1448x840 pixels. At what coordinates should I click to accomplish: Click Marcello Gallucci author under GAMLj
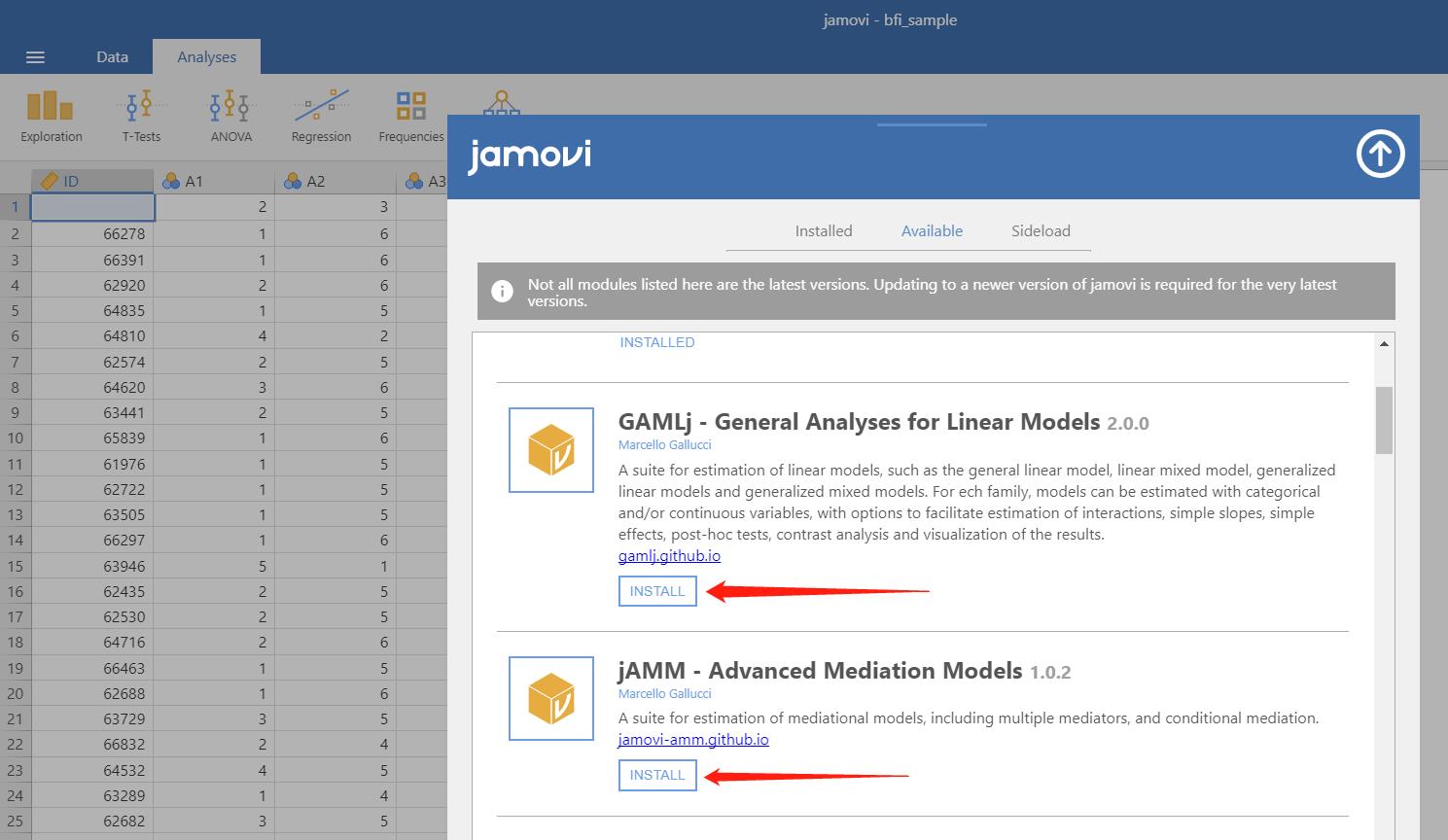[665, 444]
